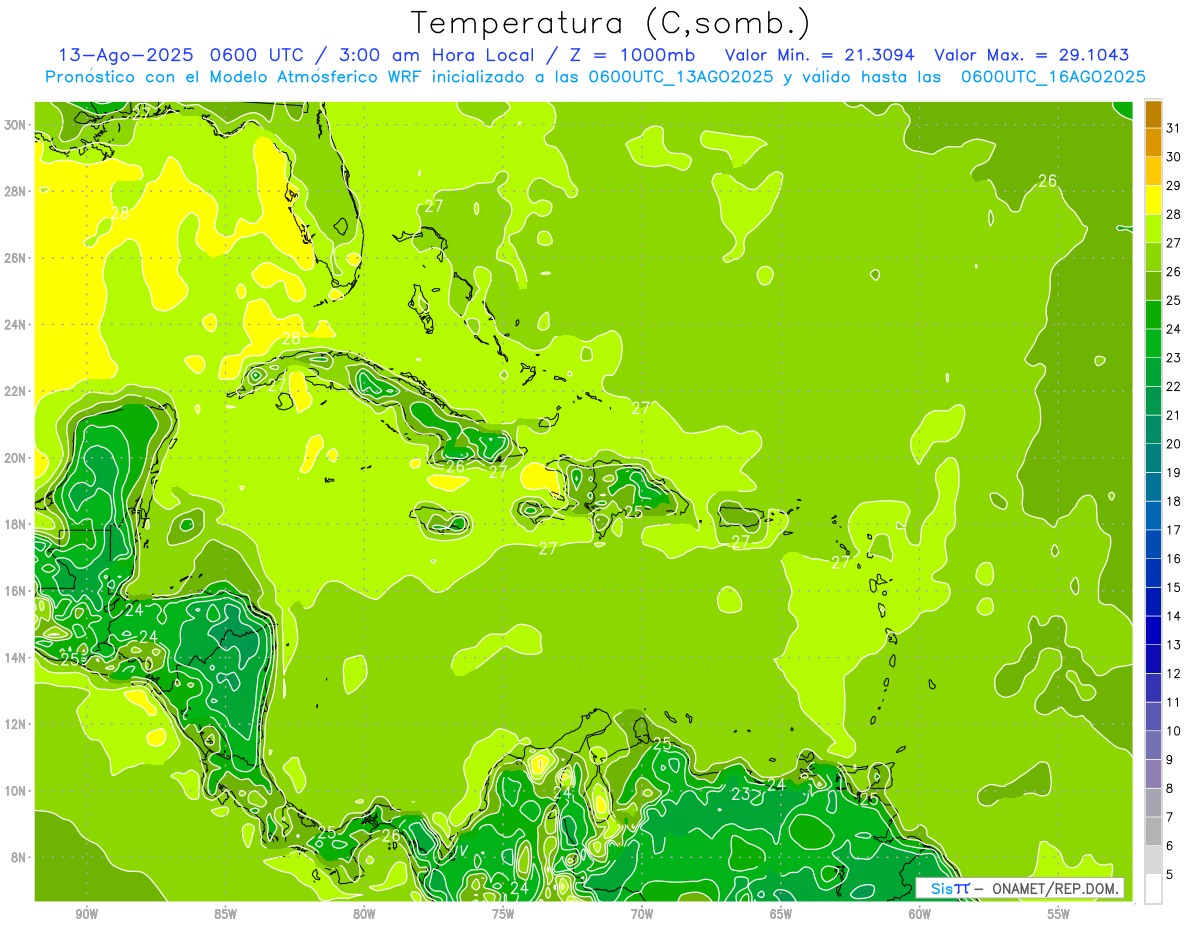Click the "23" contour label over Venezuela
This screenshot has height=927, width=1200.
[740, 794]
